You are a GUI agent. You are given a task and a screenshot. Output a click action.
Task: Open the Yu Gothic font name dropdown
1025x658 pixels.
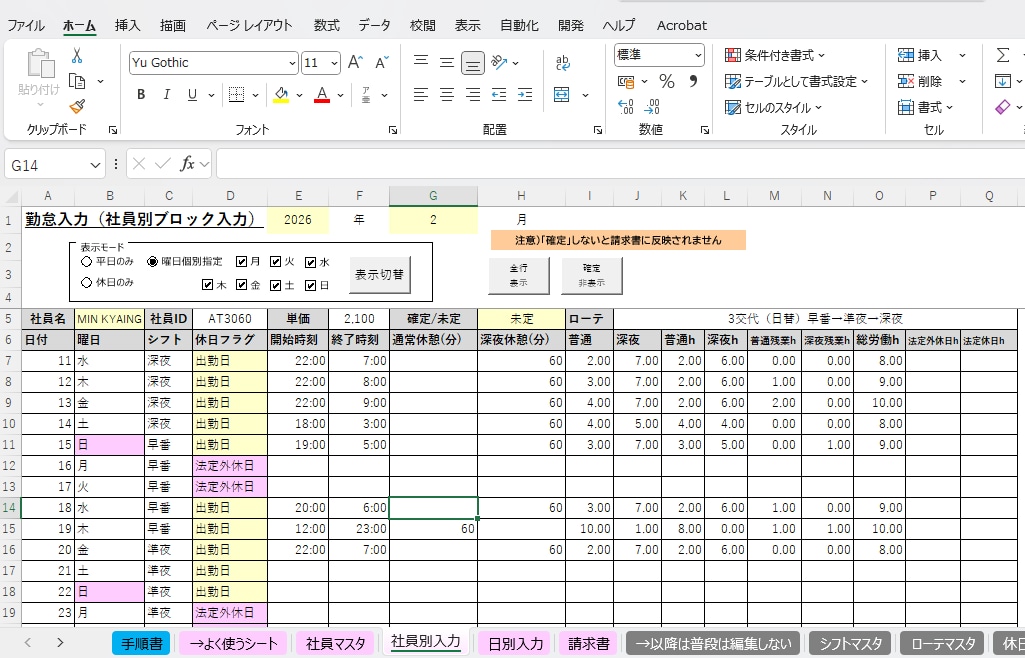pyautogui.click(x=292, y=63)
